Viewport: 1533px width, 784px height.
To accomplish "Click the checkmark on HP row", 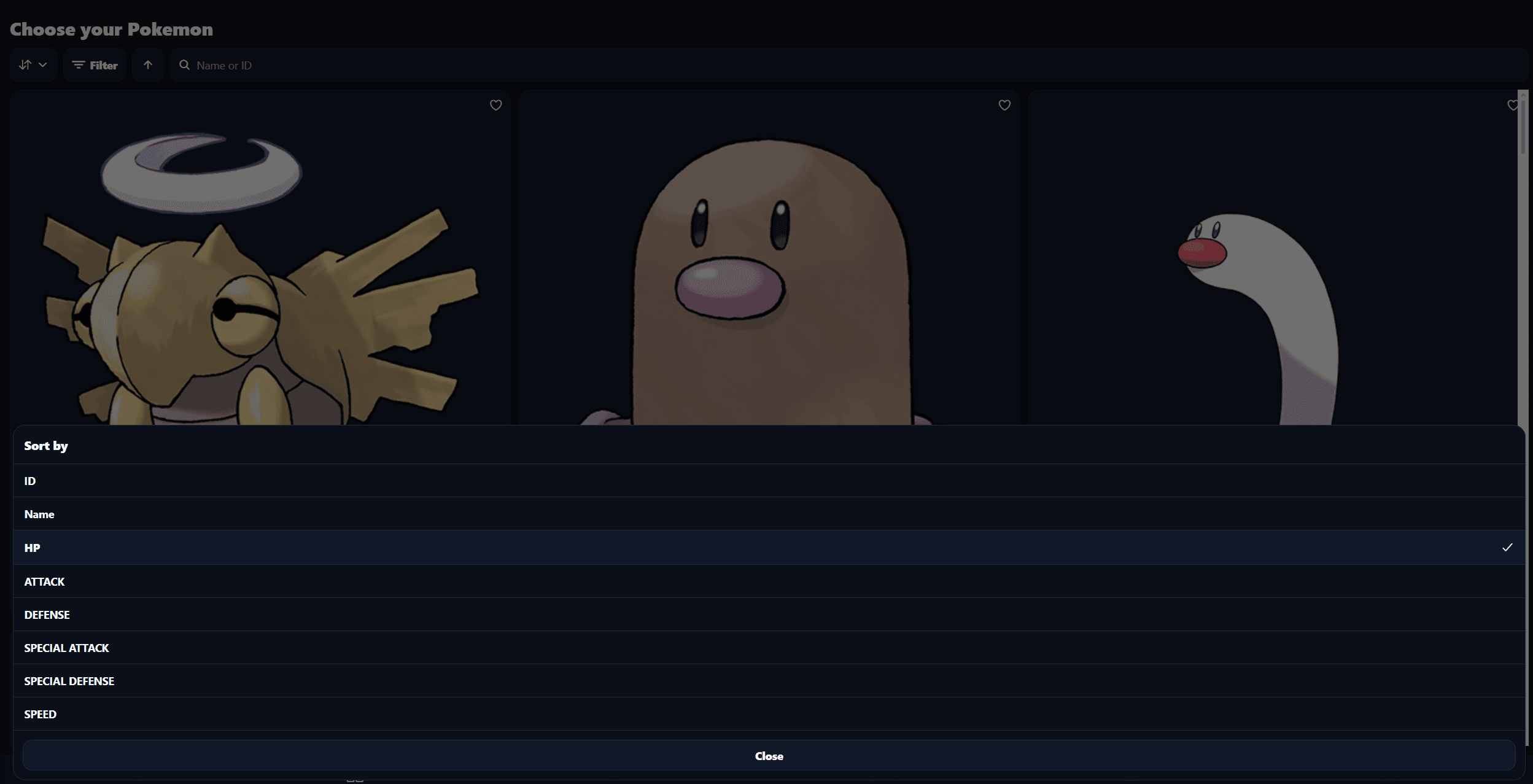I will (1507, 547).
